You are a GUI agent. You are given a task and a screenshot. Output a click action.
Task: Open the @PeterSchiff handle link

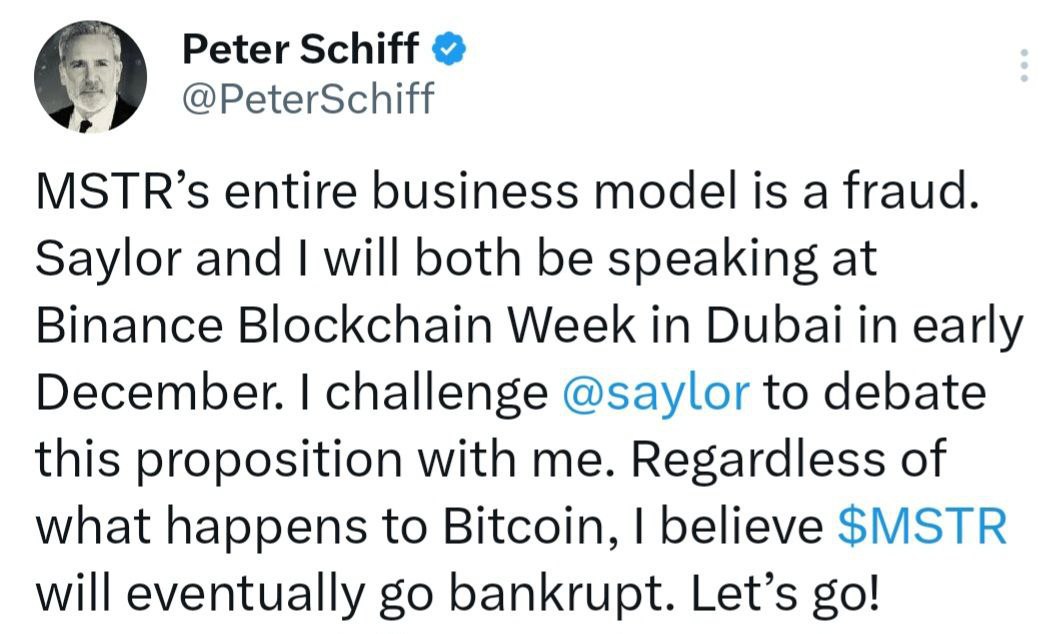[x=308, y=98]
